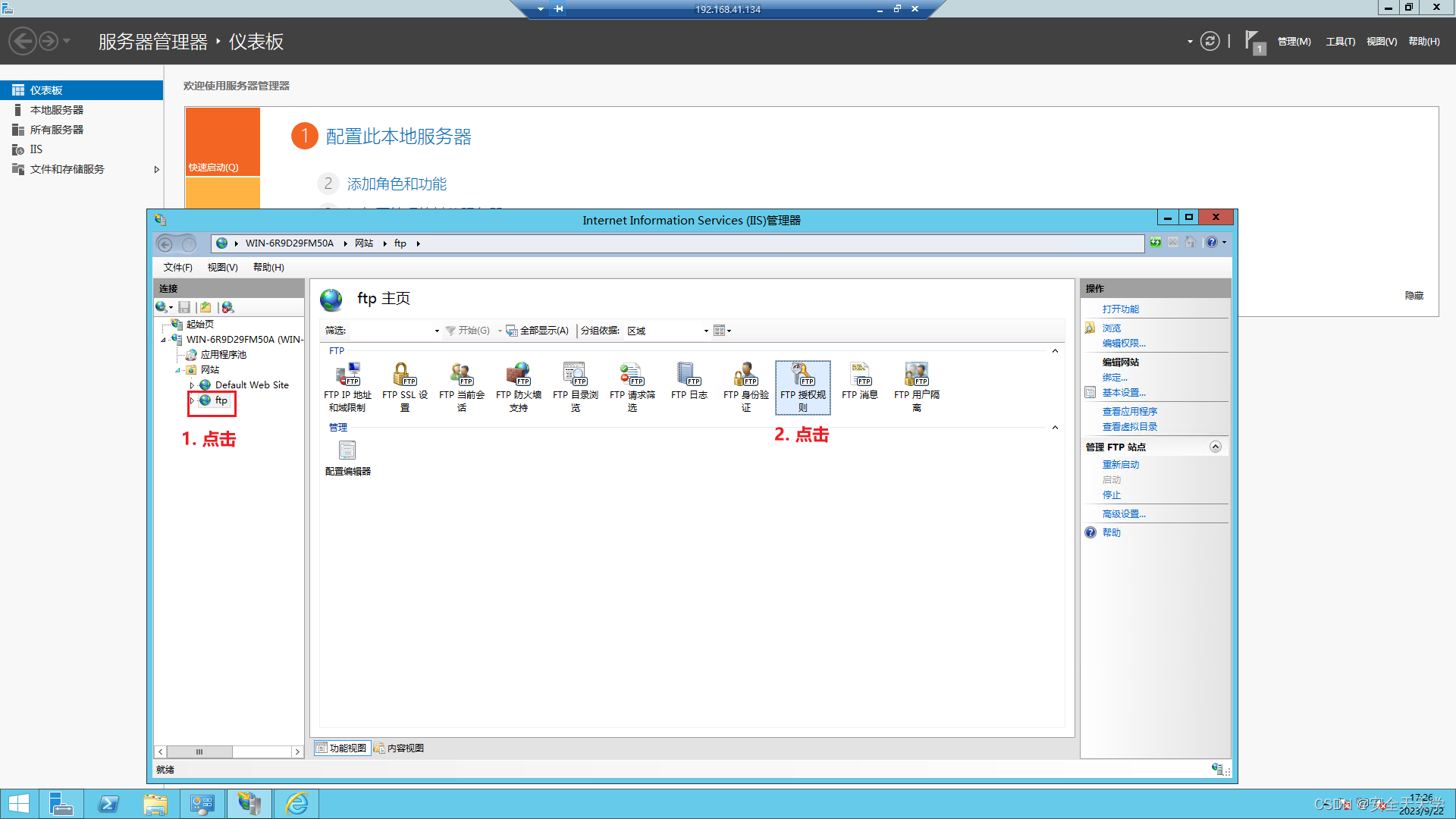Open IIS 帮助(H) menu
Image resolution: width=1456 pixels, height=819 pixels.
point(268,268)
